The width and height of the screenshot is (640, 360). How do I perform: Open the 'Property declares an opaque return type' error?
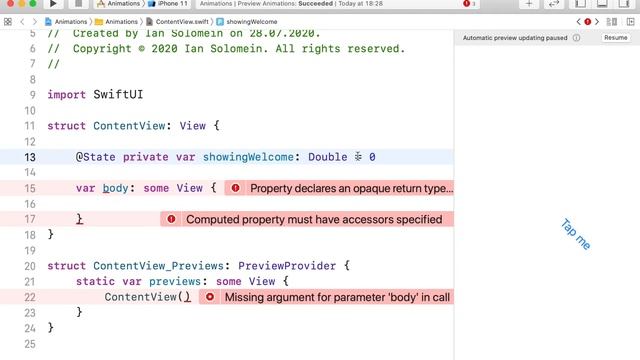point(351,188)
